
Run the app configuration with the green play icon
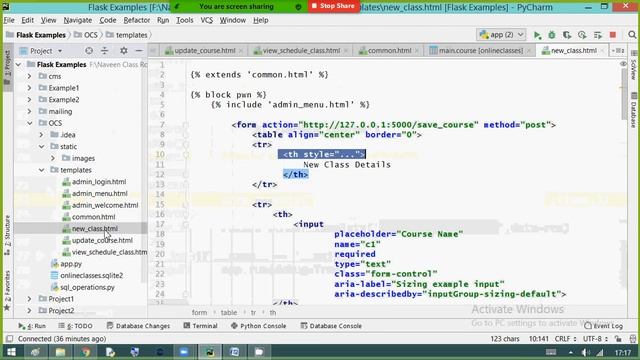click(537, 35)
